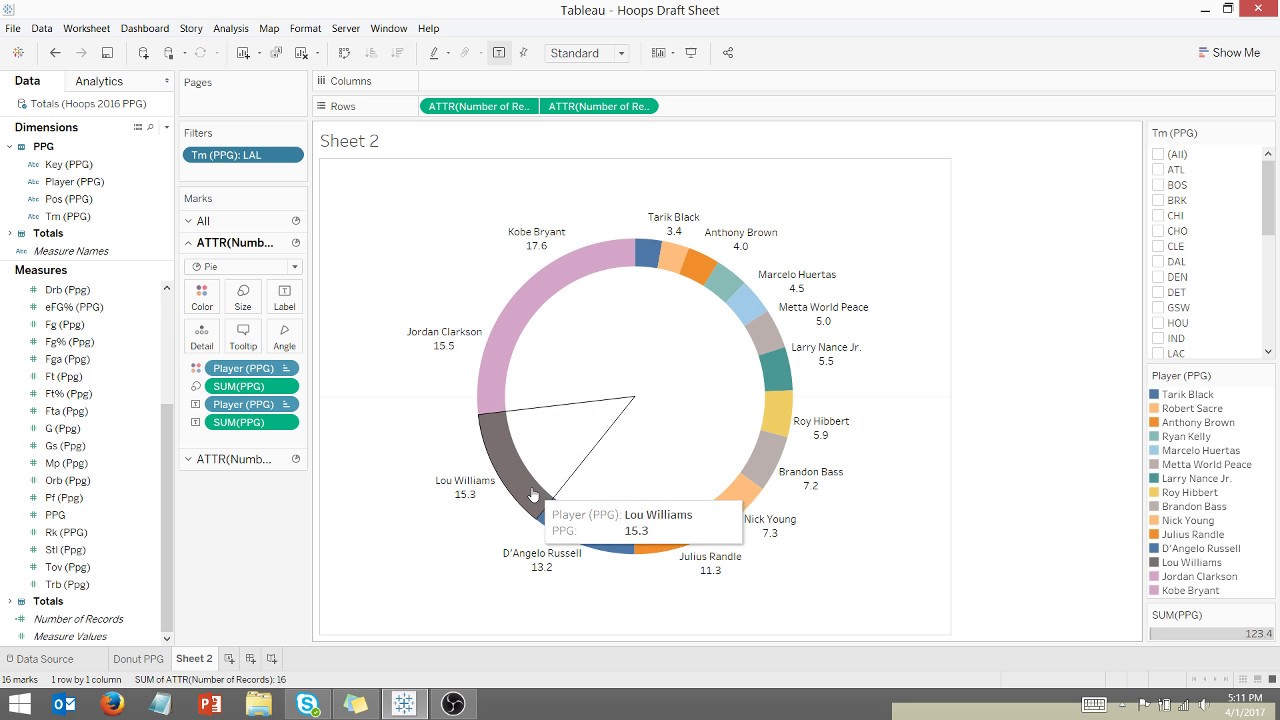Open the Dashboard menu
Screen dimensions: 1280x720
(x=145, y=28)
